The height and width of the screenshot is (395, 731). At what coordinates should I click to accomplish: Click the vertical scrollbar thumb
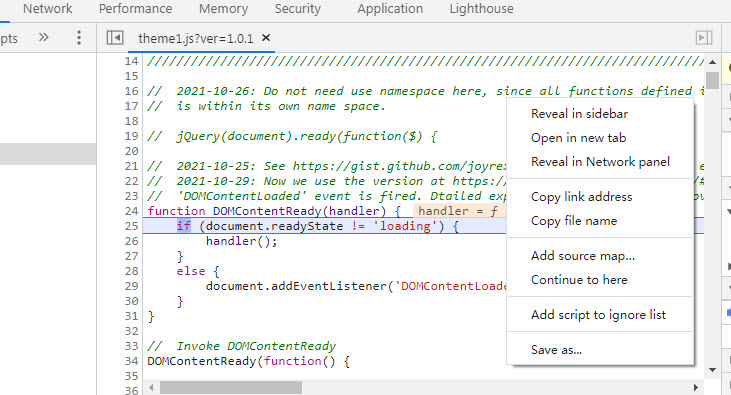click(x=712, y=80)
